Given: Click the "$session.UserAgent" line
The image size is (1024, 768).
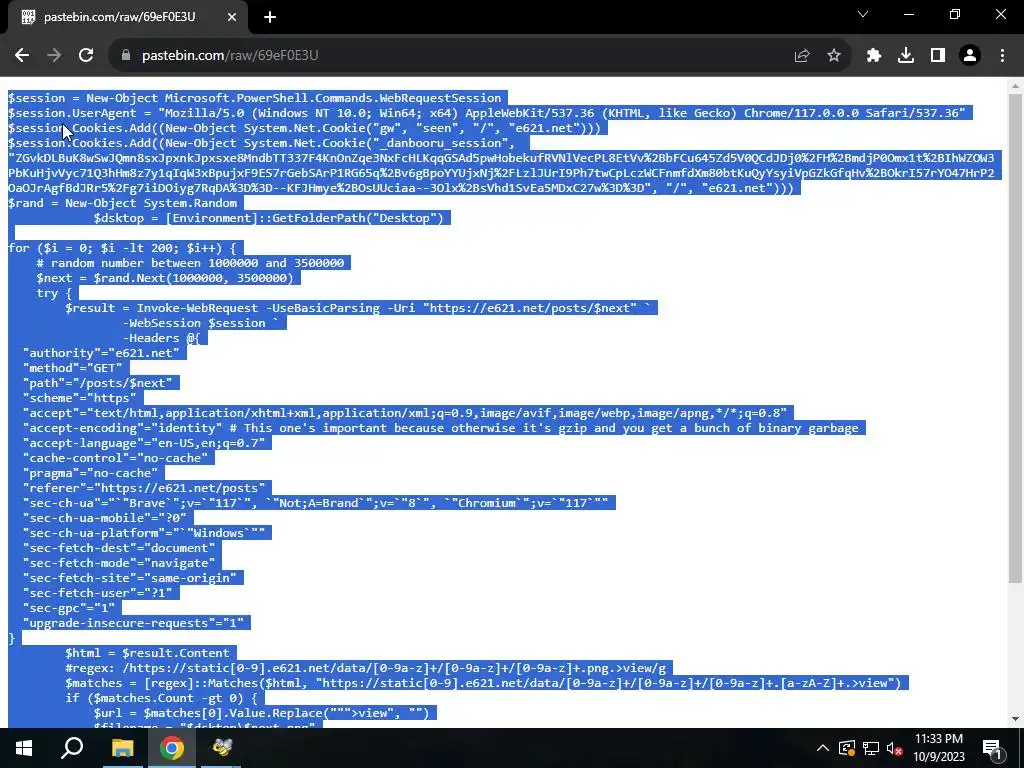Looking at the screenshot, I should pyautogui.click(x=487, y=113).
